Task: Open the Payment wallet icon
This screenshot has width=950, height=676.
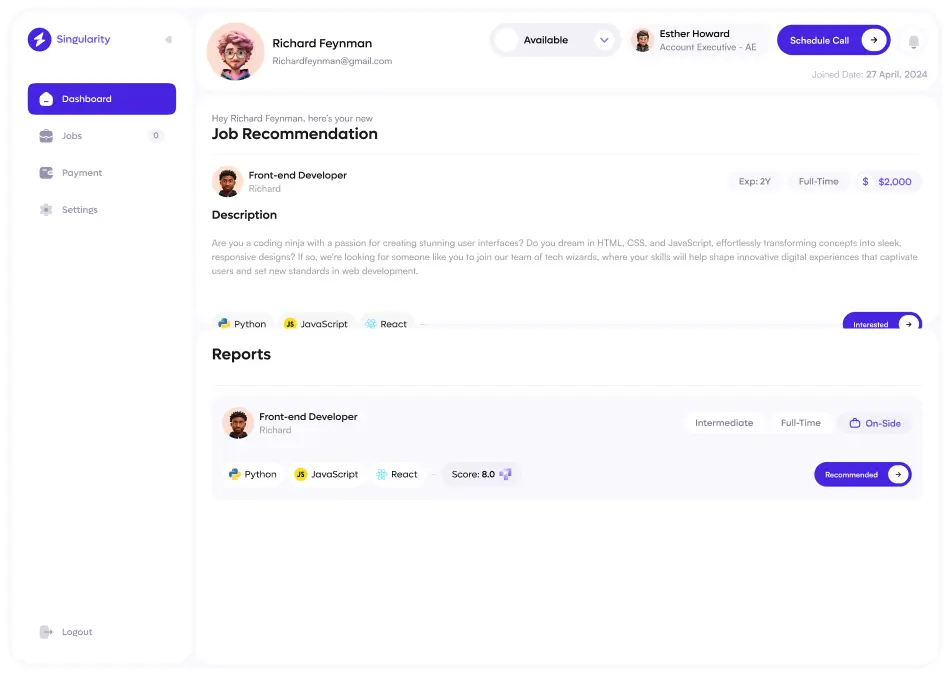Action: 45,172
